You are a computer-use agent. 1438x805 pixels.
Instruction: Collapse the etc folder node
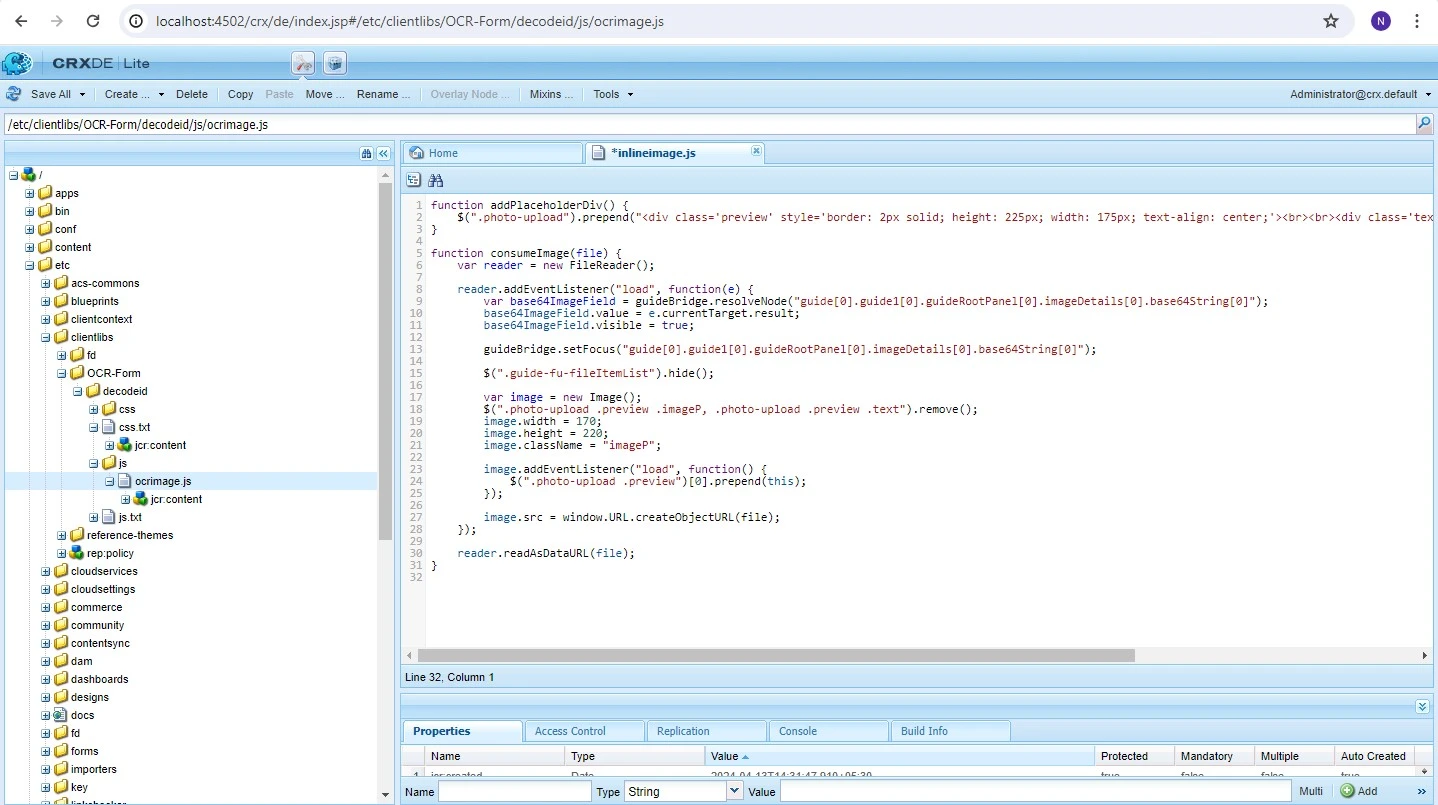(x=30, y=265)
